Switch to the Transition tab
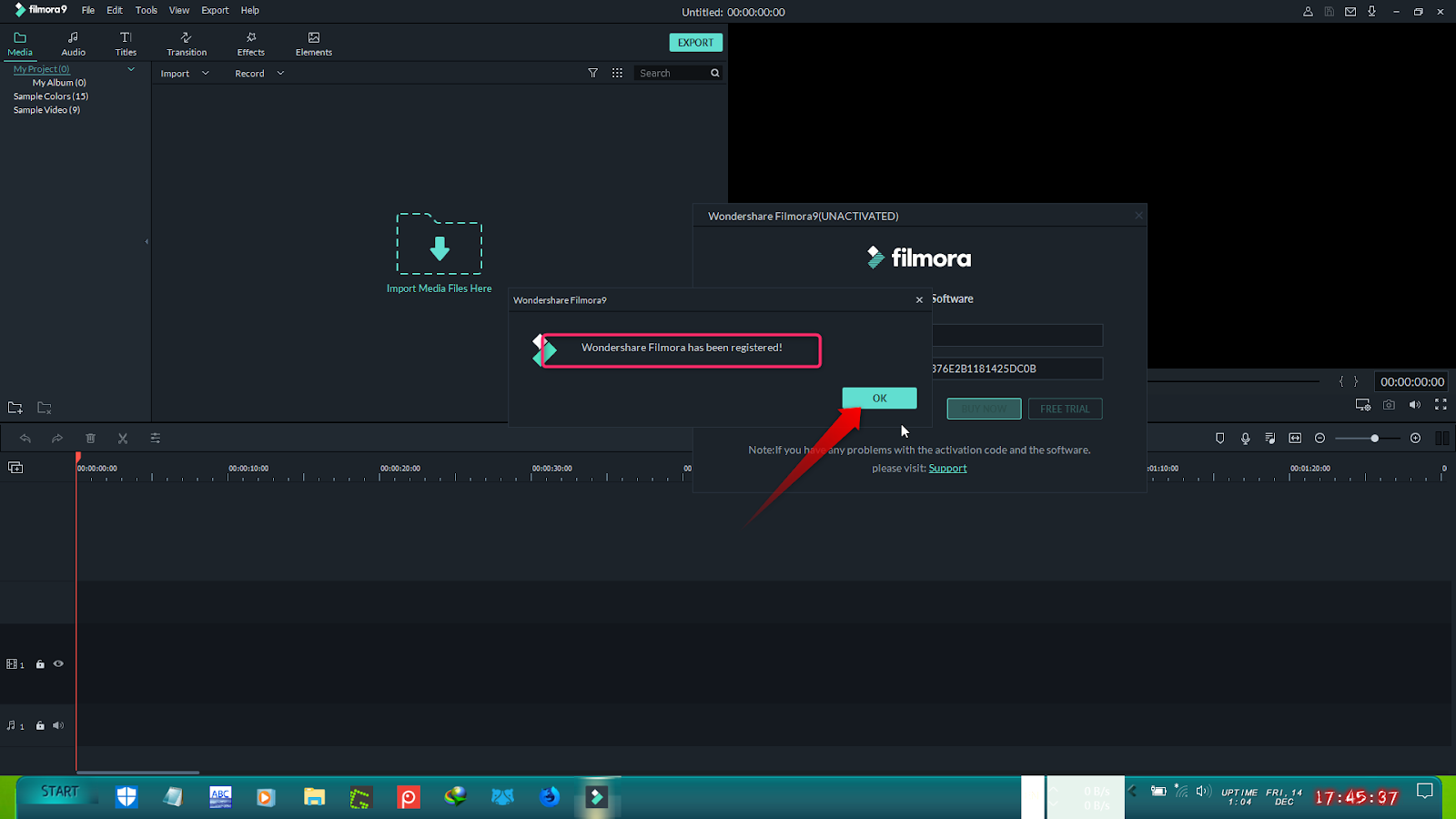The image size is (1456, 819). tap(187, 44)
